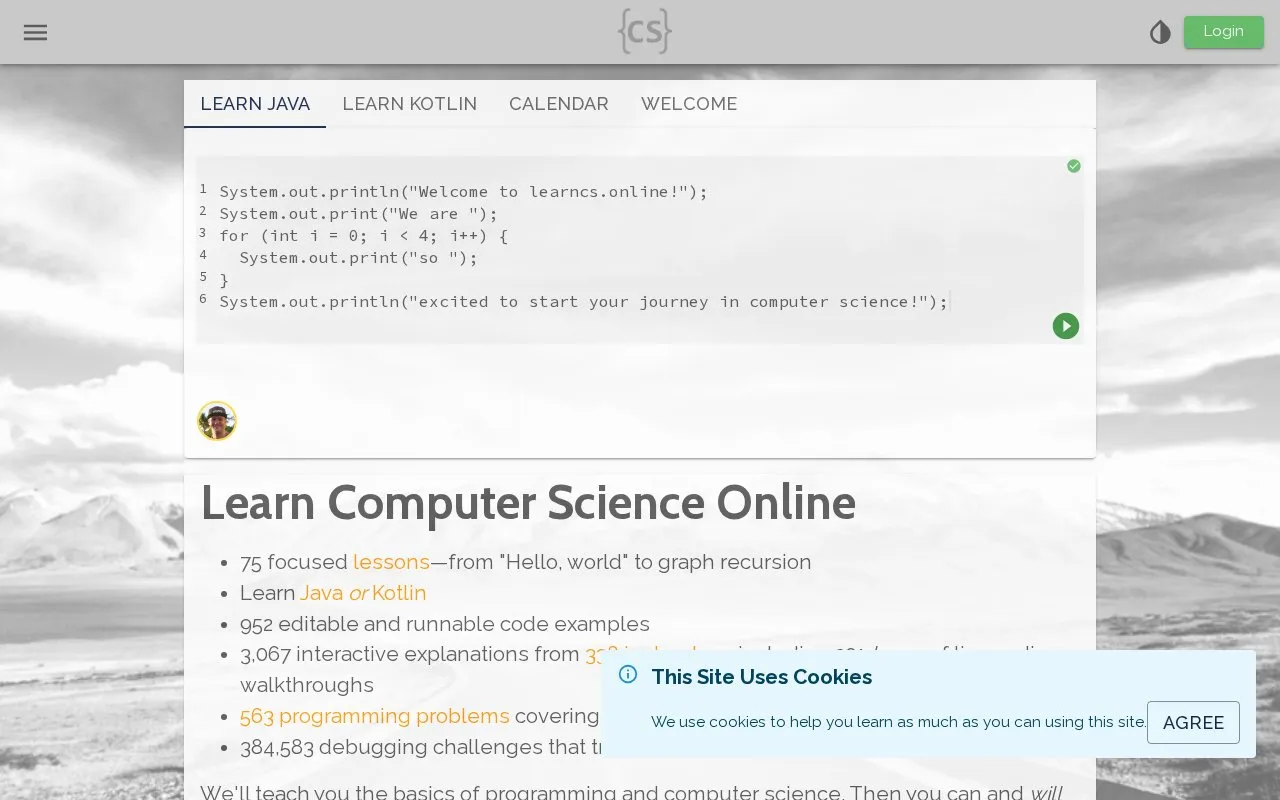Click the 'System.out.print("We are ");' code line

358,213
